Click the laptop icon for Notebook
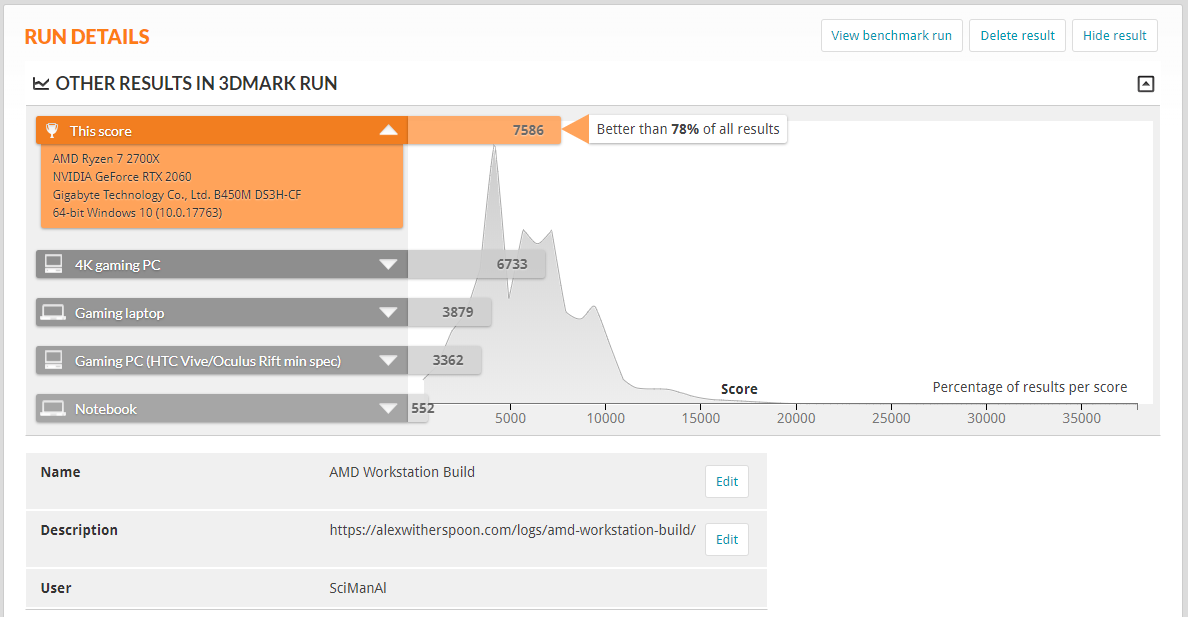 click(x=54, y=409)
